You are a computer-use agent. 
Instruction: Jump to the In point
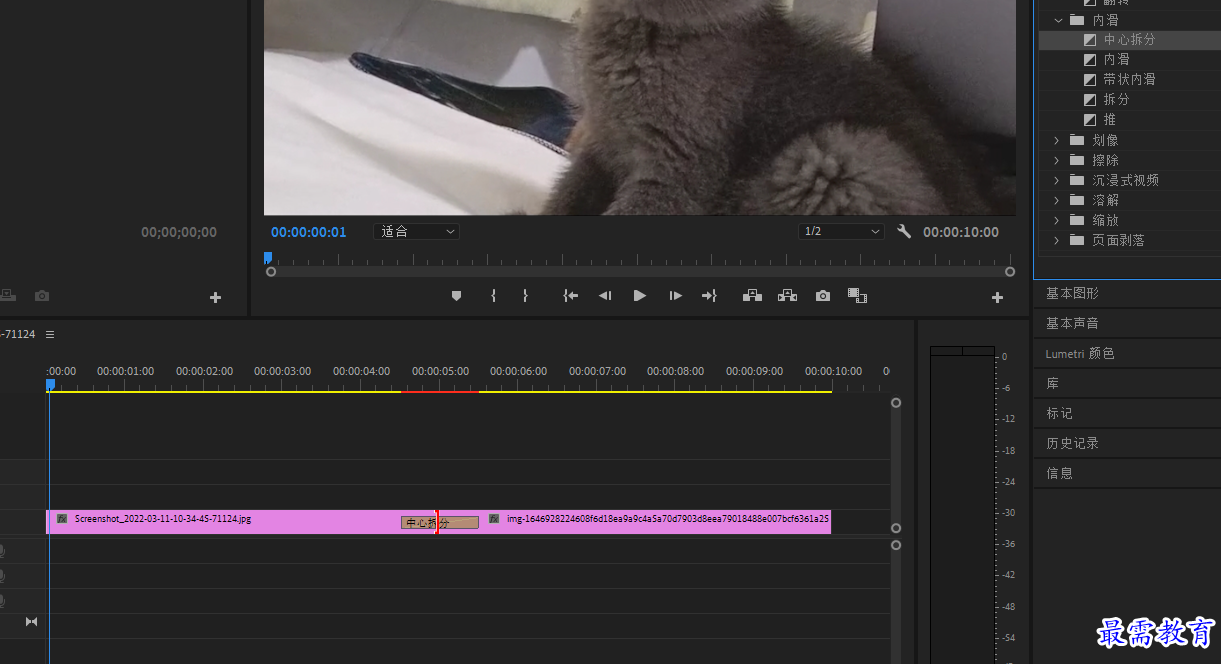coord(570,296)
